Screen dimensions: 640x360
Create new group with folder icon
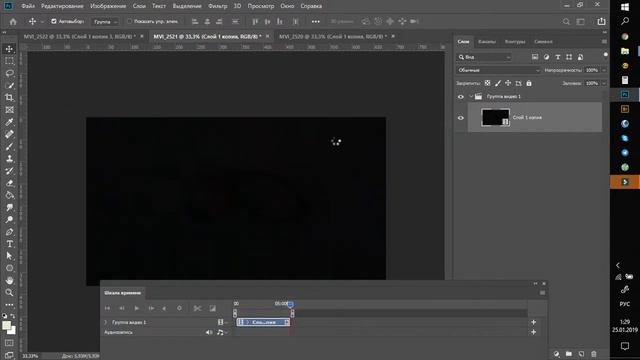click(x=569, y=354)
